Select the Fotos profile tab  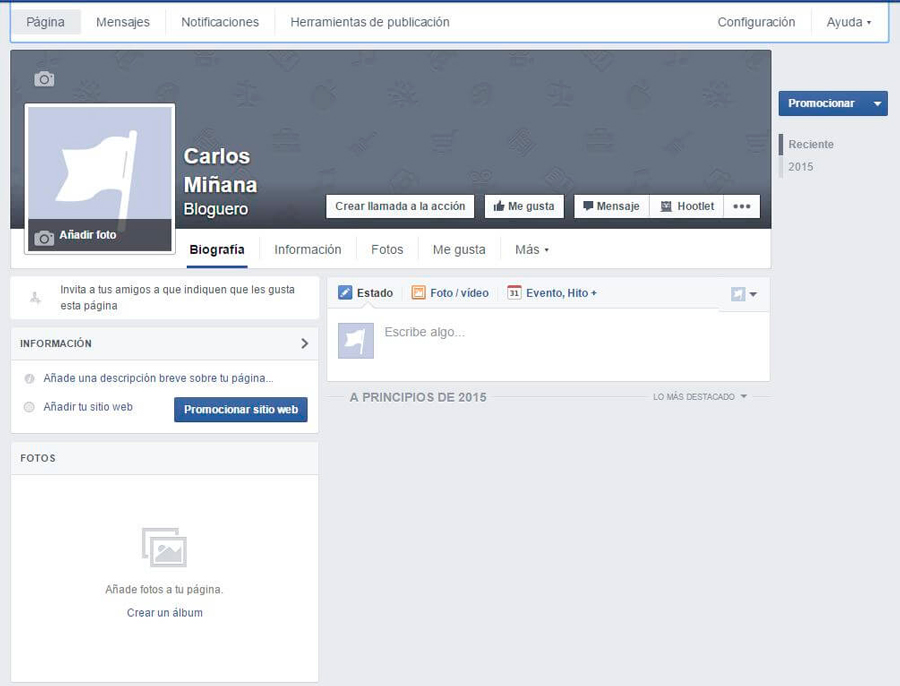tap(387, 250)
